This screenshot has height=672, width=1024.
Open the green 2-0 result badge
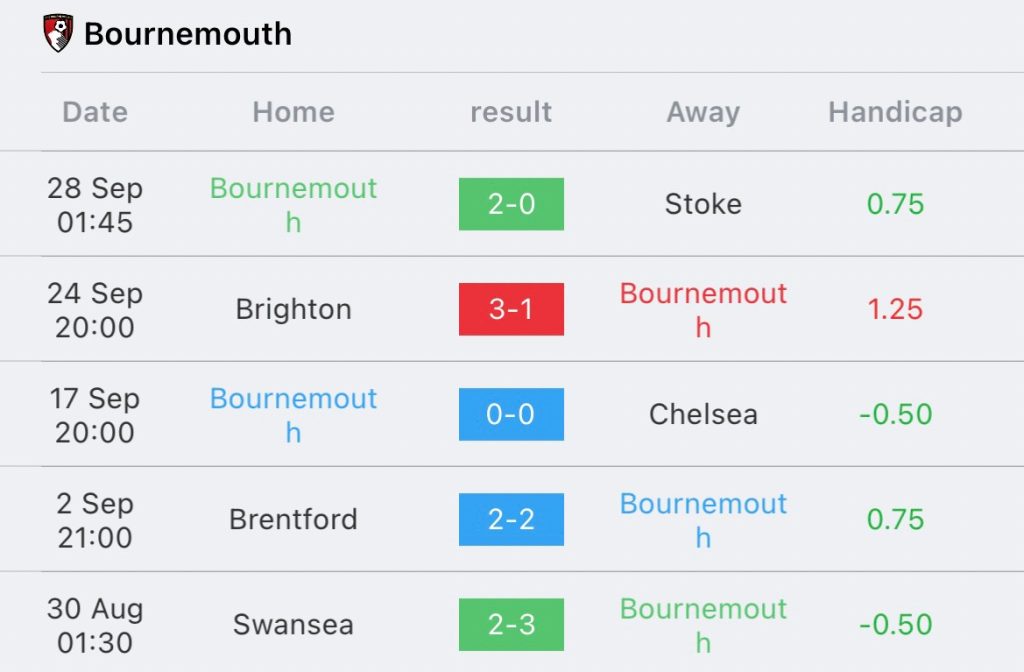click(x=511, y=204)
